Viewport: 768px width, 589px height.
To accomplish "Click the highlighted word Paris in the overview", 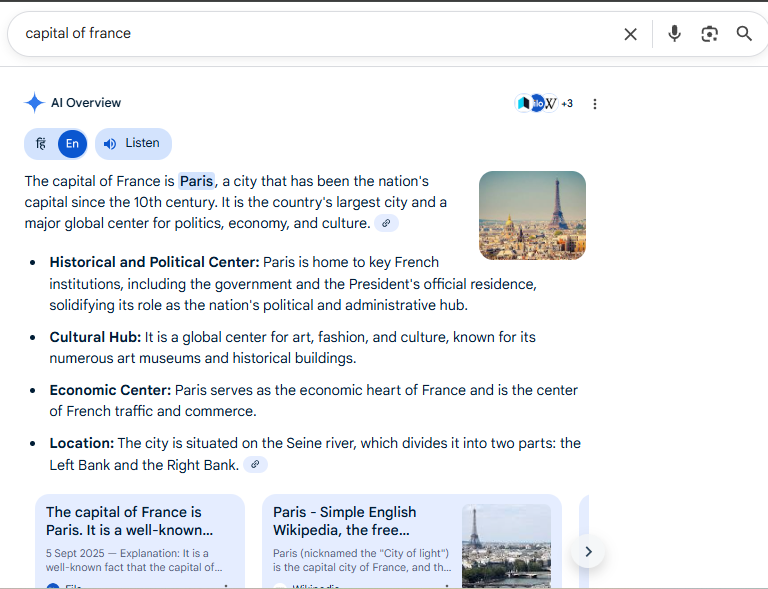I will (197, 181).
